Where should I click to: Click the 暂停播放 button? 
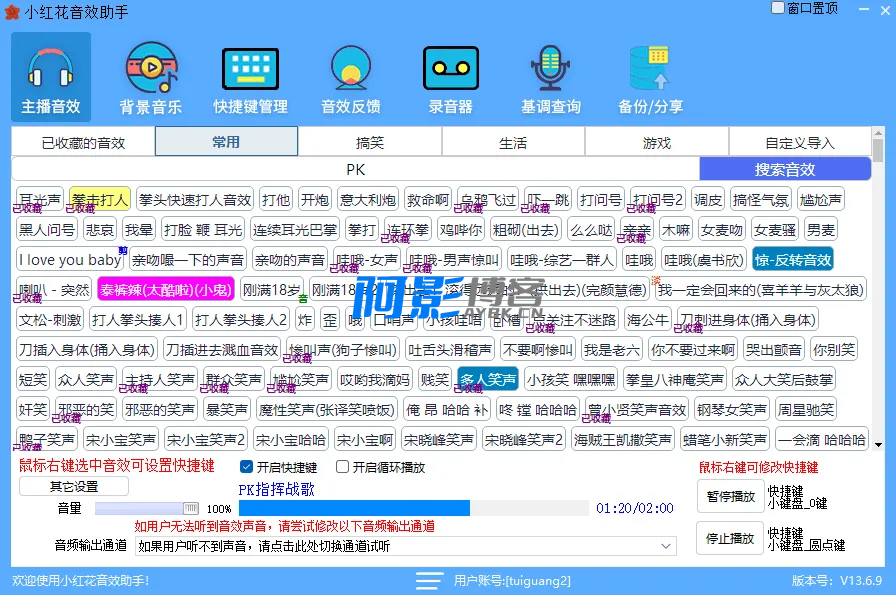tap(729, 496)
